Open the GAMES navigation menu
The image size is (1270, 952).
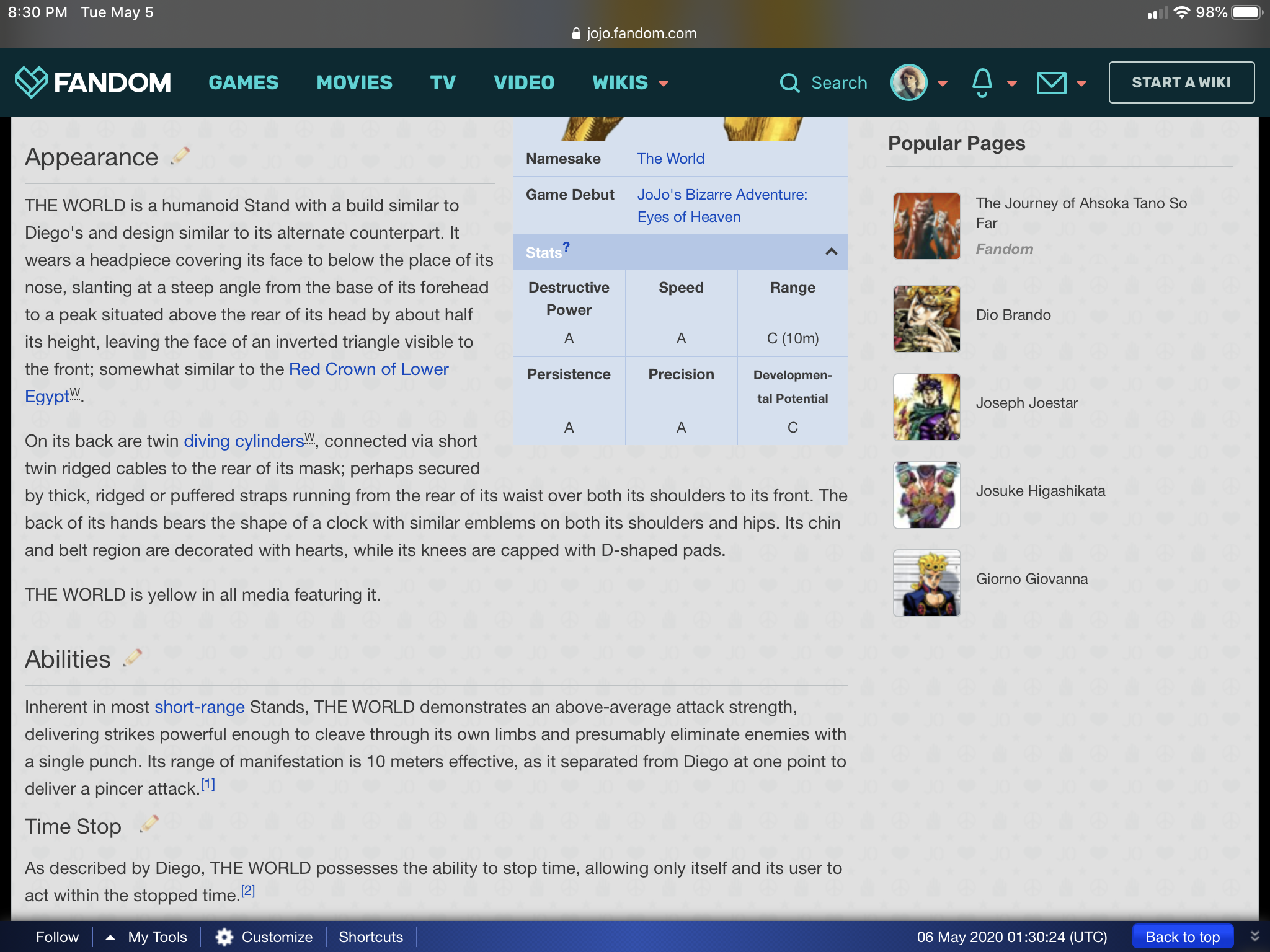pyautogui.click(x=243, y=82)
